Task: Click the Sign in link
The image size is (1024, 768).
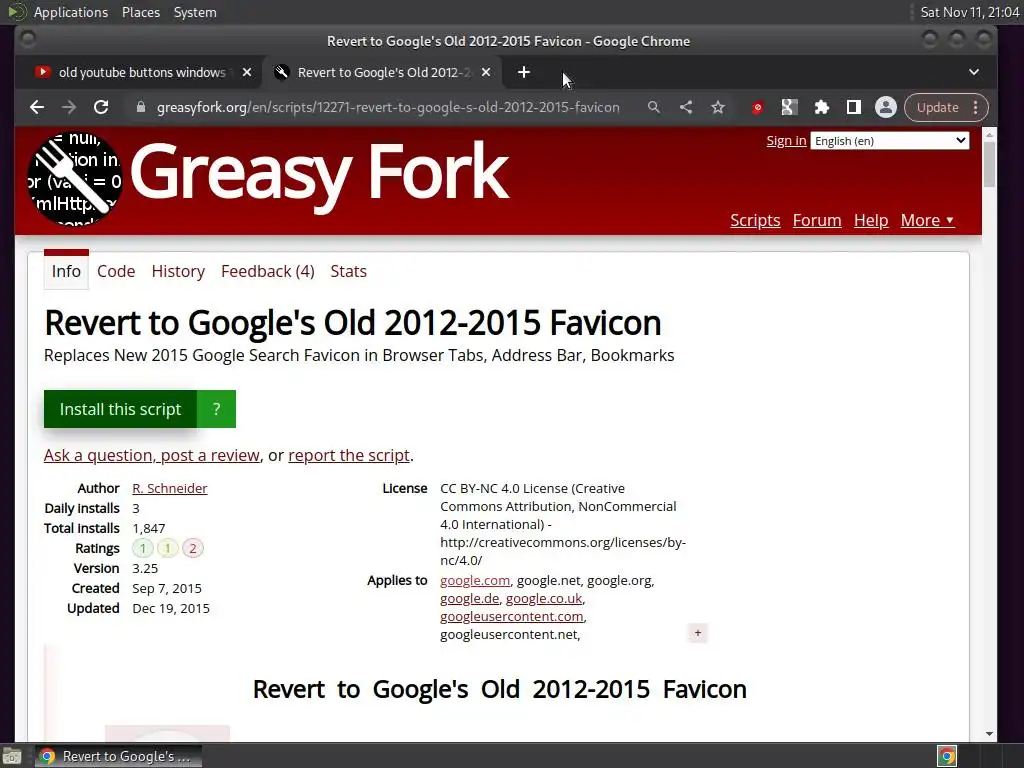Action: [x=786, y=140]
